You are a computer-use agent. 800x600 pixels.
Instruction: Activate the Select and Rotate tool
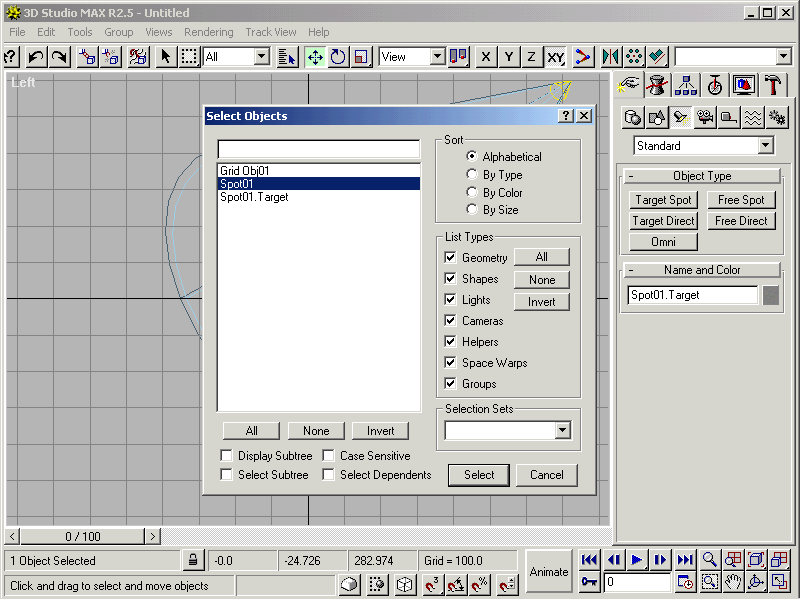[338, 57]
